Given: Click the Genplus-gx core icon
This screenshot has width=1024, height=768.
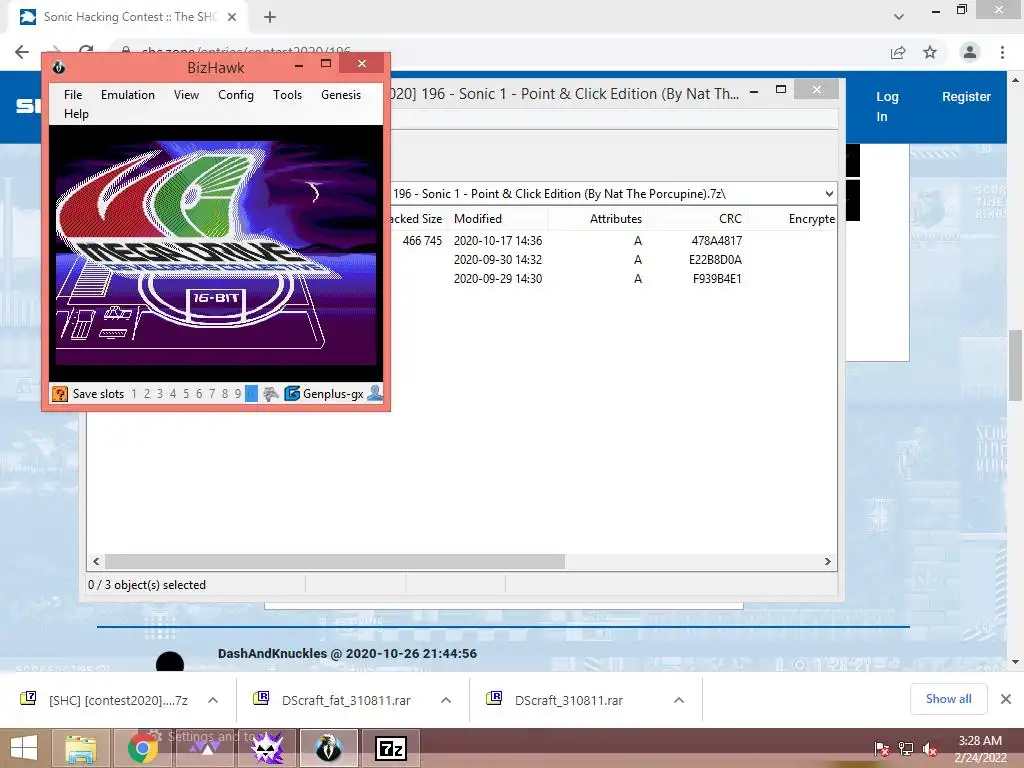Looking at the screenshot, I should point(292,394).
